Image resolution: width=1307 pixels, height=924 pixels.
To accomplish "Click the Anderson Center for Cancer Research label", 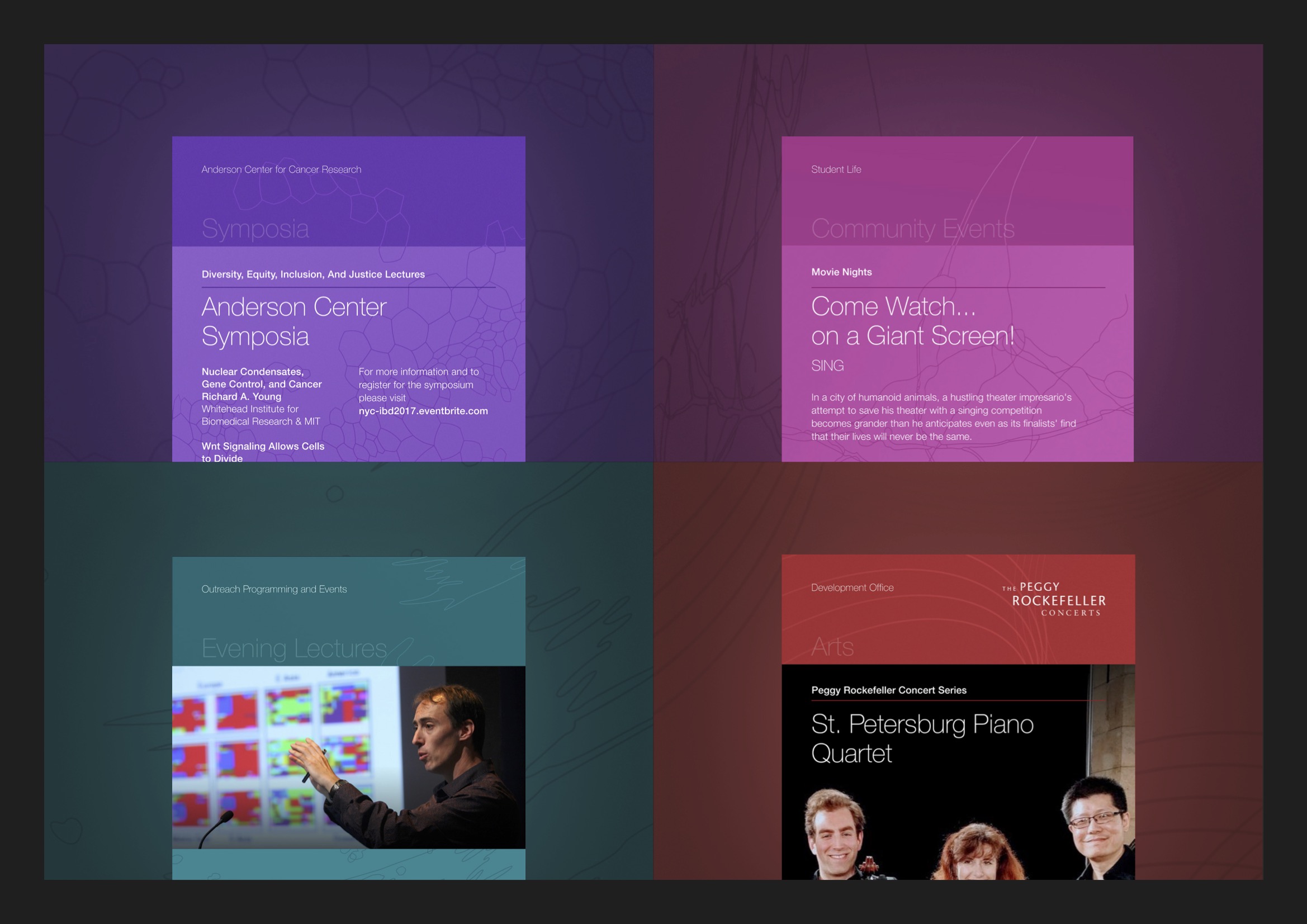I will [281, 170].
